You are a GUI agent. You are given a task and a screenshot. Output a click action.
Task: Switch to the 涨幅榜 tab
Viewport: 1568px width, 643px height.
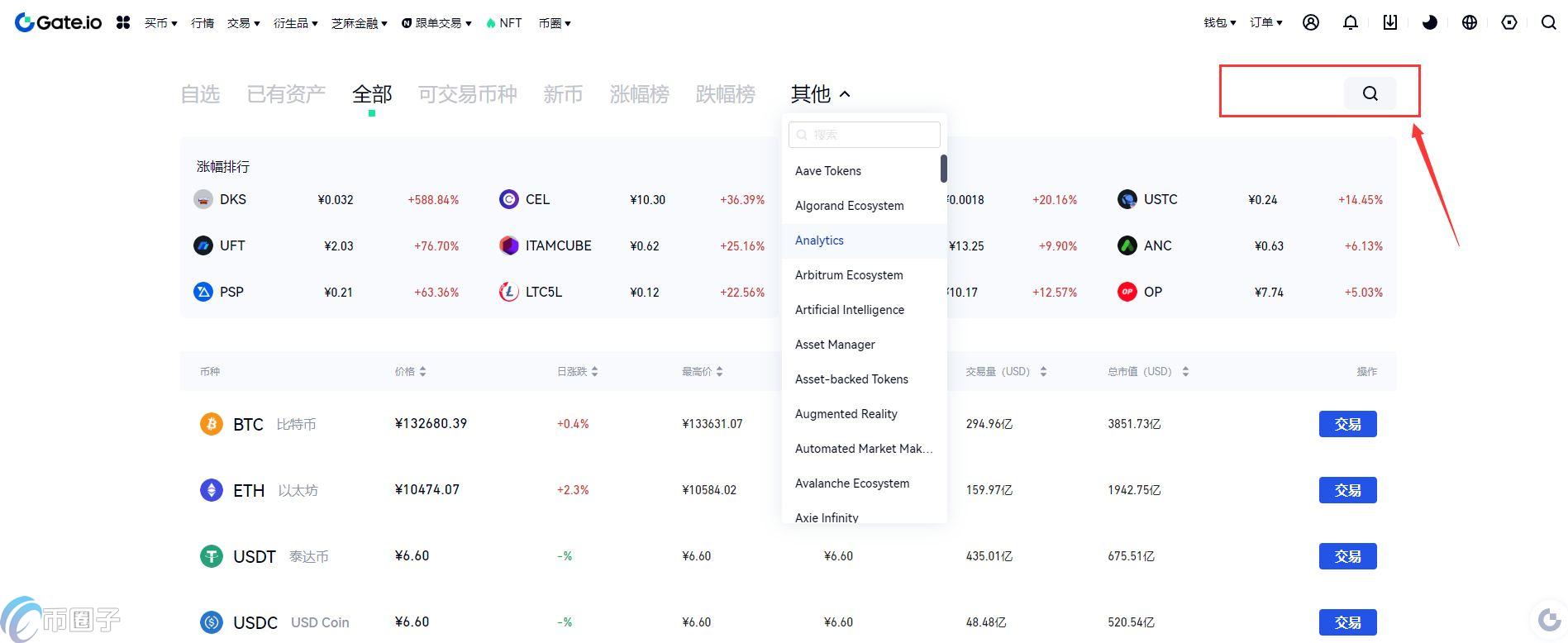[640, 94]
